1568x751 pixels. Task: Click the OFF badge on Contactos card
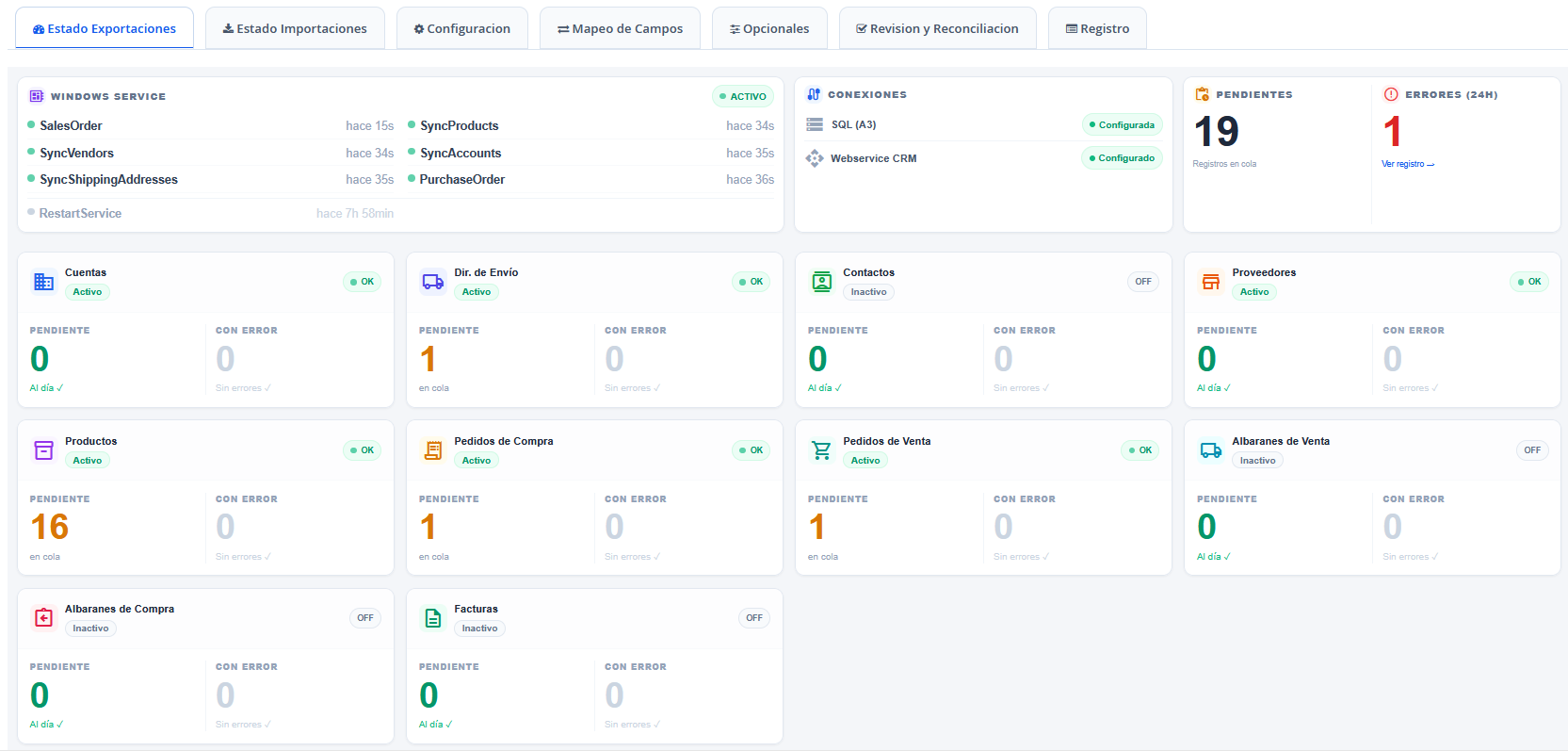(1143, 281)
